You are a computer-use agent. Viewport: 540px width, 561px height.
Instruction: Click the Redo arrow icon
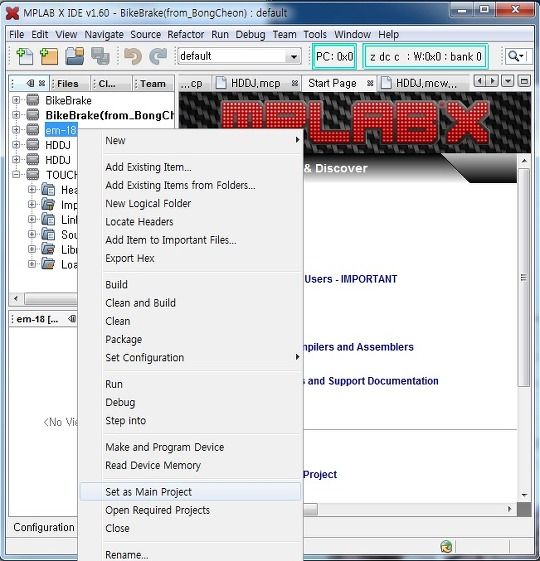pyautogui.click(x=158, y=56)
